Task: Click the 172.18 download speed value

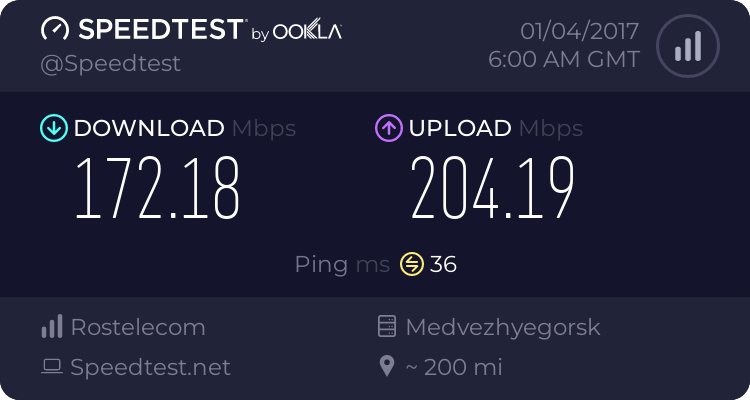Action: click(x=158, y=189)
